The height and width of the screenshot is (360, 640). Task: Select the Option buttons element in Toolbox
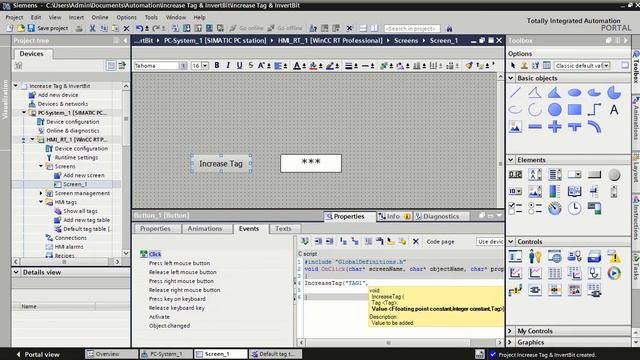(x=535, y=208)
